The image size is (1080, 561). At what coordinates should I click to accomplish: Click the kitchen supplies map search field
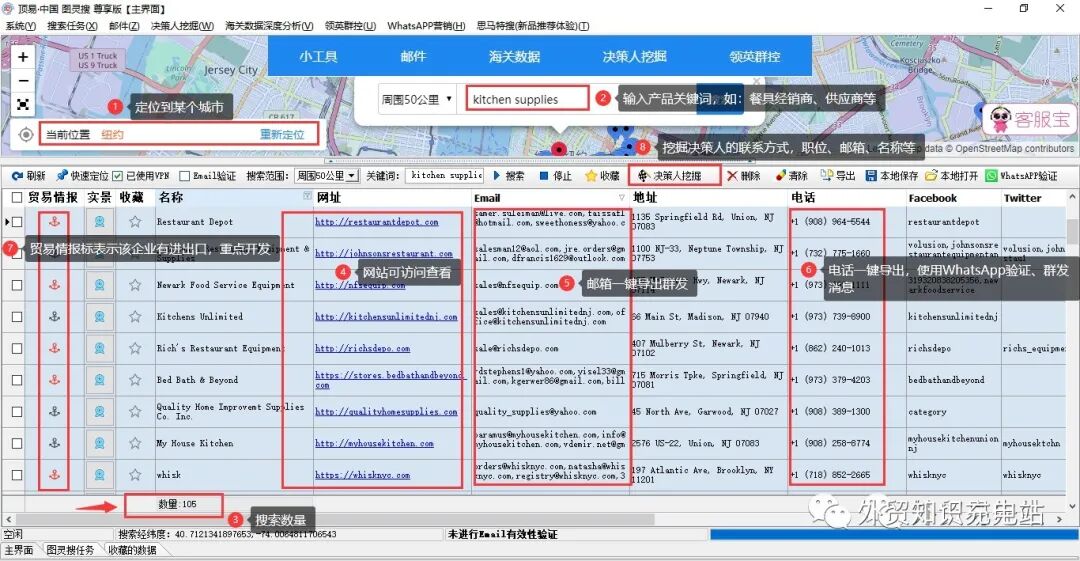tap(528, 99)
